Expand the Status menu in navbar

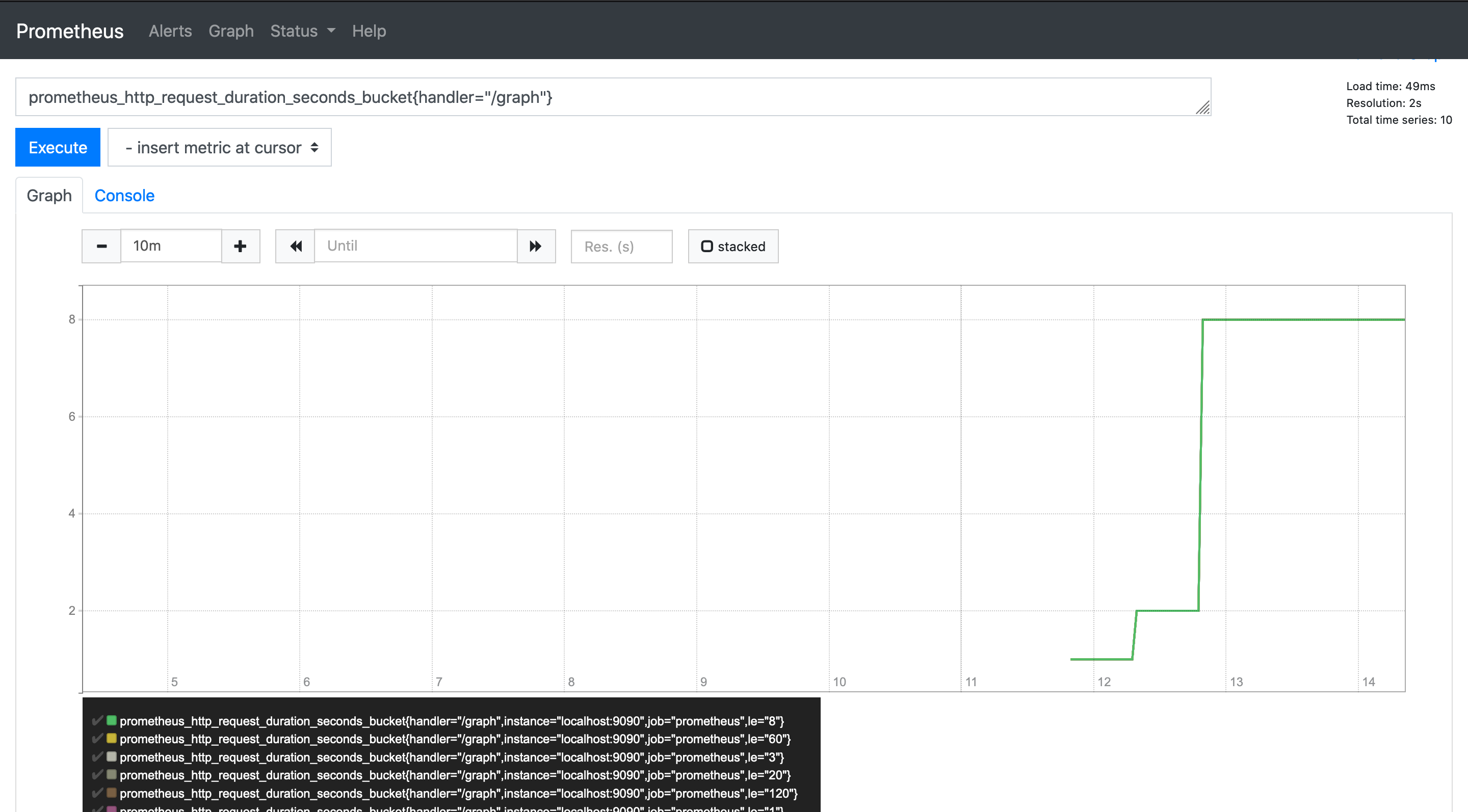point(303,31)
